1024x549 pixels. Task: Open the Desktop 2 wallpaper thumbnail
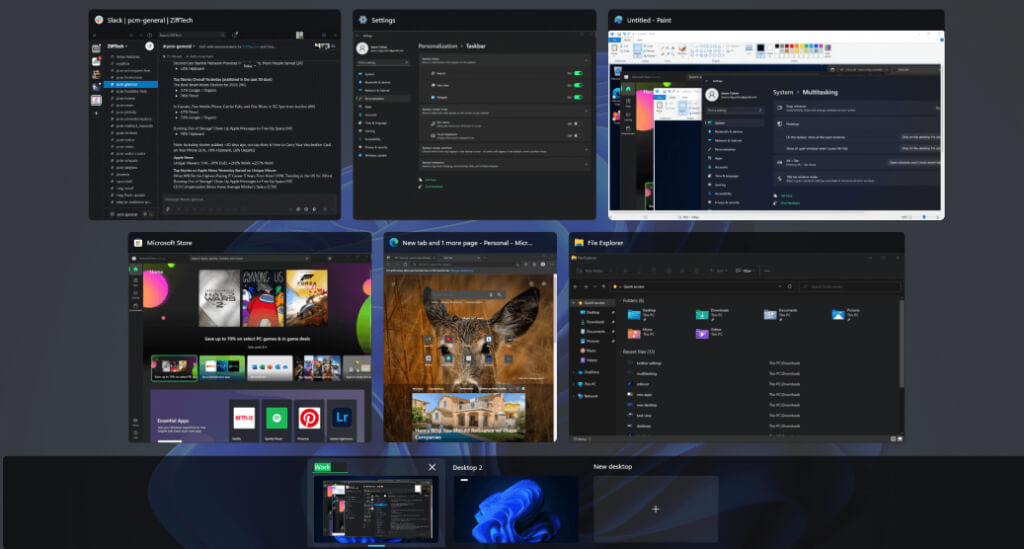[x=515, y=509]
